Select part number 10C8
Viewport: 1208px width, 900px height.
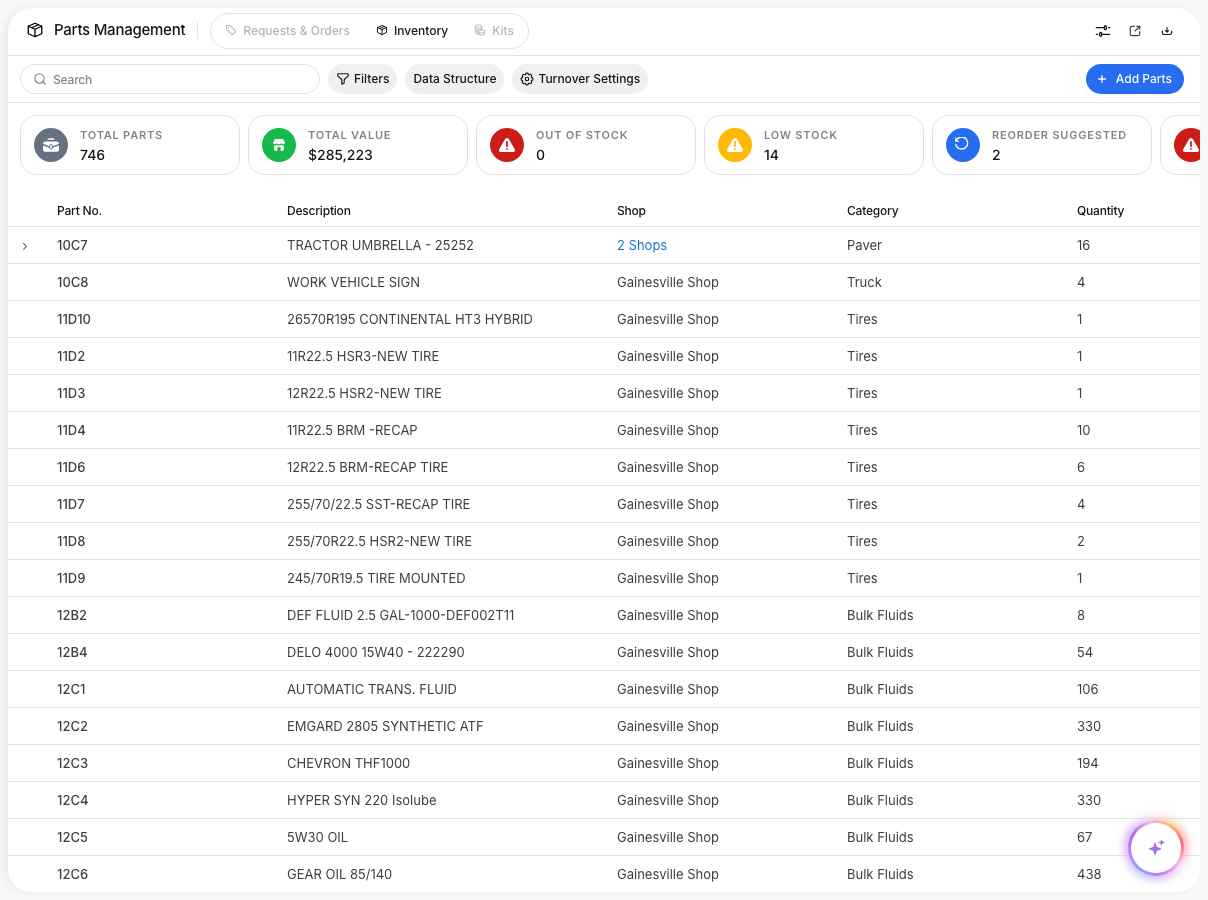point(73,282)
